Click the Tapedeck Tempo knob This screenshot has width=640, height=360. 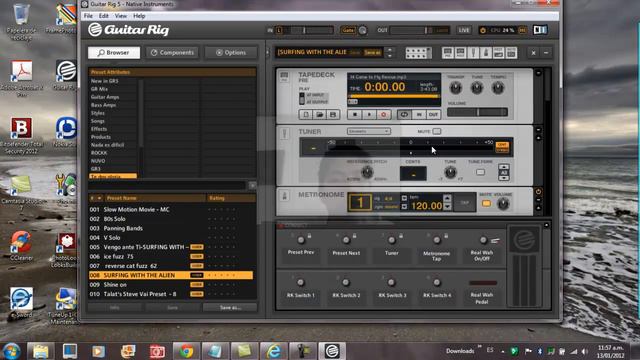498,87
